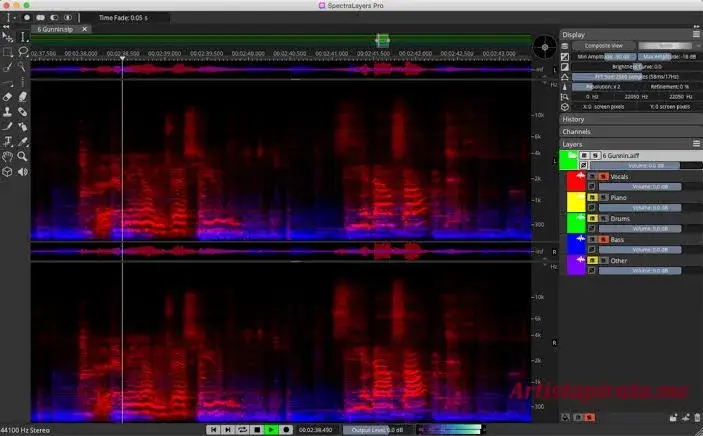Viewport: 703px width, 436px height.
Task: Click the 3D cube icon in Display panel
Action: (565, 107)
